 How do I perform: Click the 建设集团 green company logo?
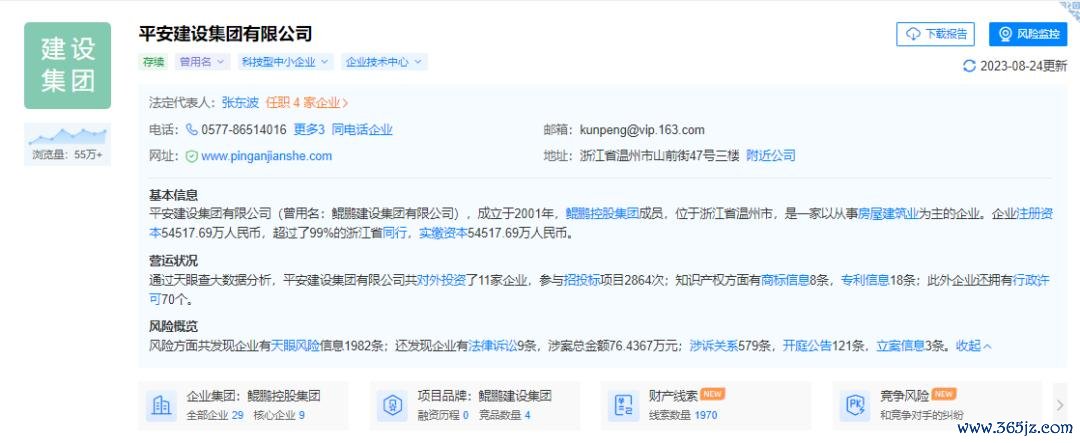(68, 65)
